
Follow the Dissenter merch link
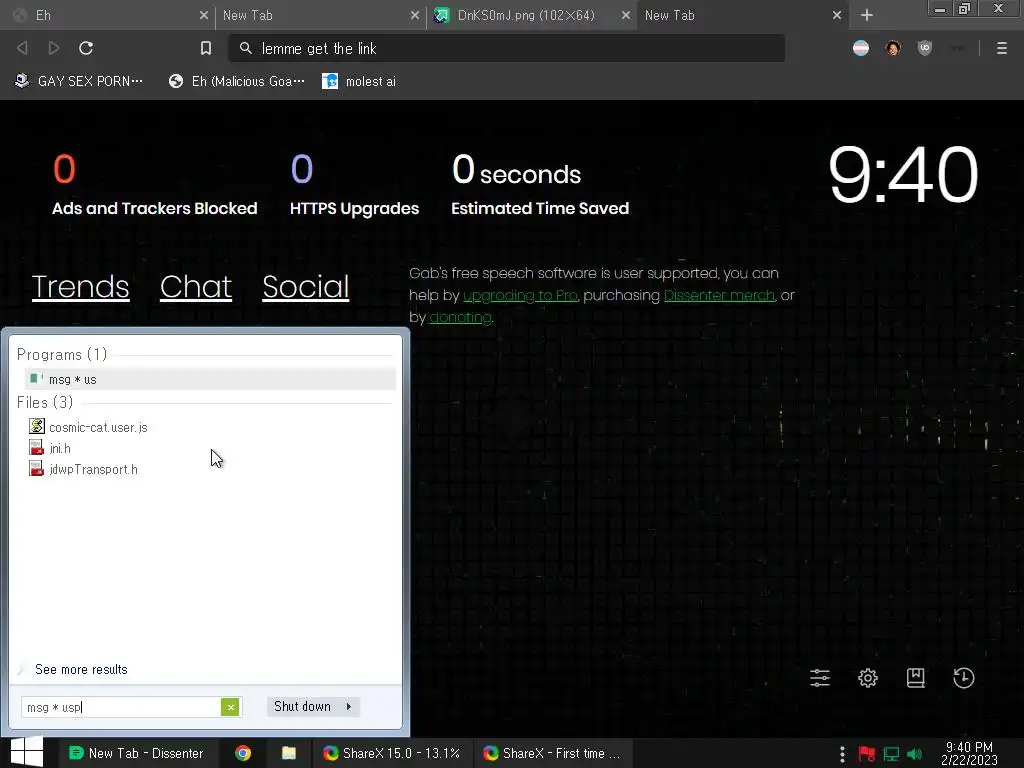[x=719, y=295]
